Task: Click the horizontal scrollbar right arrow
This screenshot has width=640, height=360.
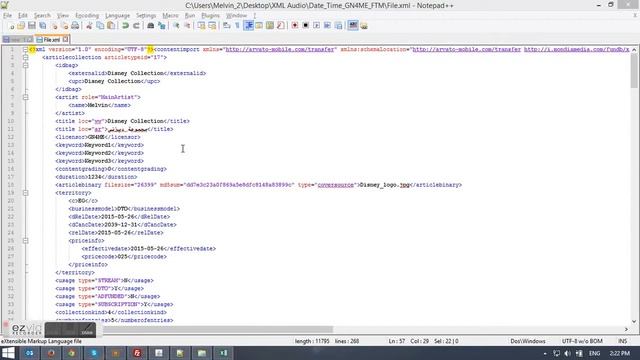Action: point(626,329)
